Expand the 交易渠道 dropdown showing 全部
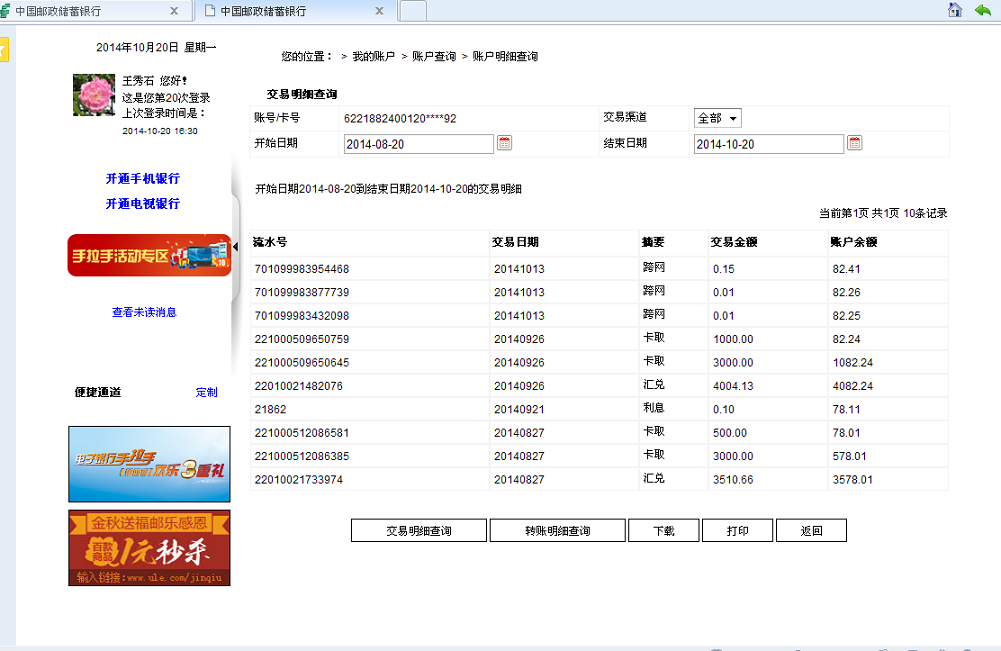Image resolution: width=1001 pixels, height=651 pixels. click(x=718, y=118)
